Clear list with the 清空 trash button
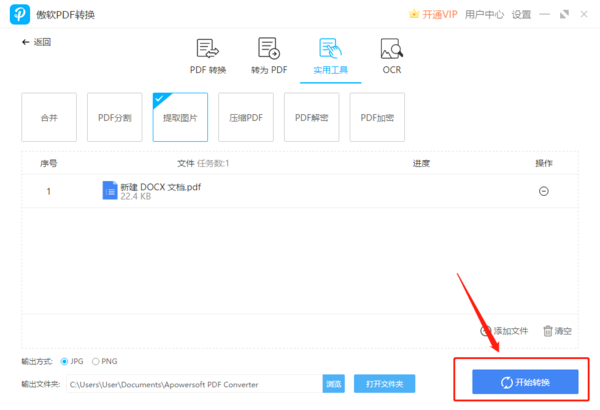Screen dimensions: 600x410 click(557, 331)
